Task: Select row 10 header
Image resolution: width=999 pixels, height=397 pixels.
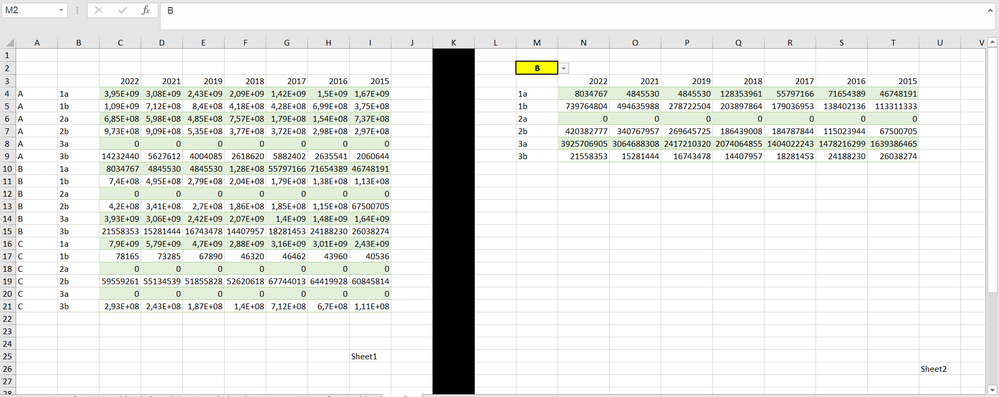Action: [8, 169]
